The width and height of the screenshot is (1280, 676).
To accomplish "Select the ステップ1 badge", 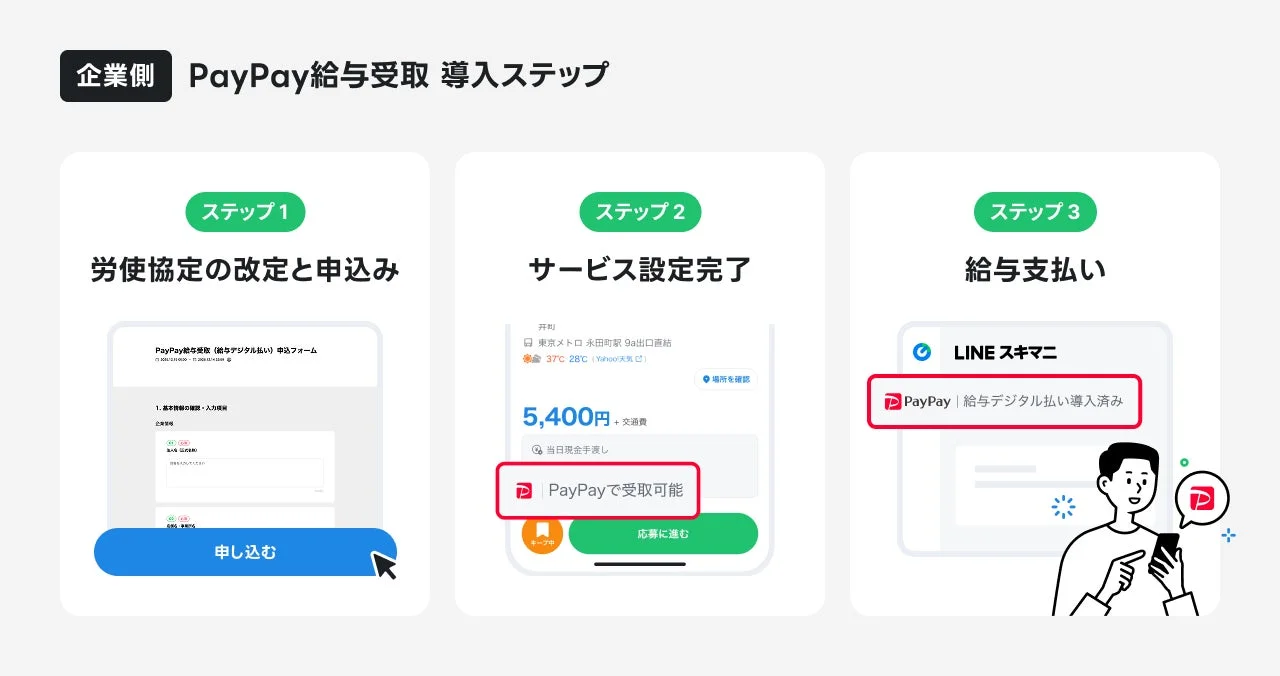I will (245, 212).
